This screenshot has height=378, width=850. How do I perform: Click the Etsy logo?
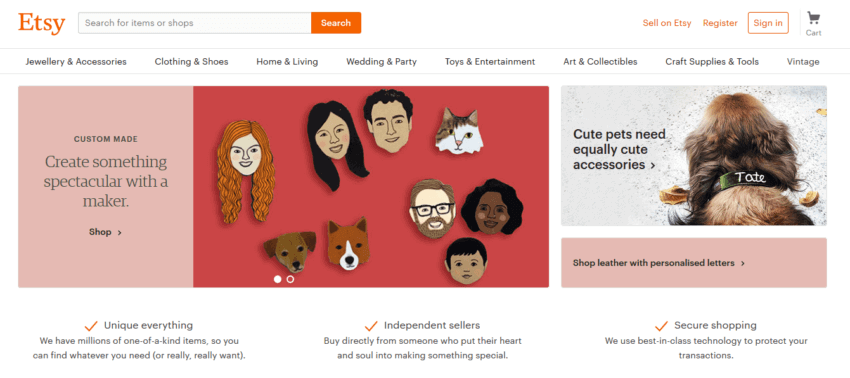41,23
